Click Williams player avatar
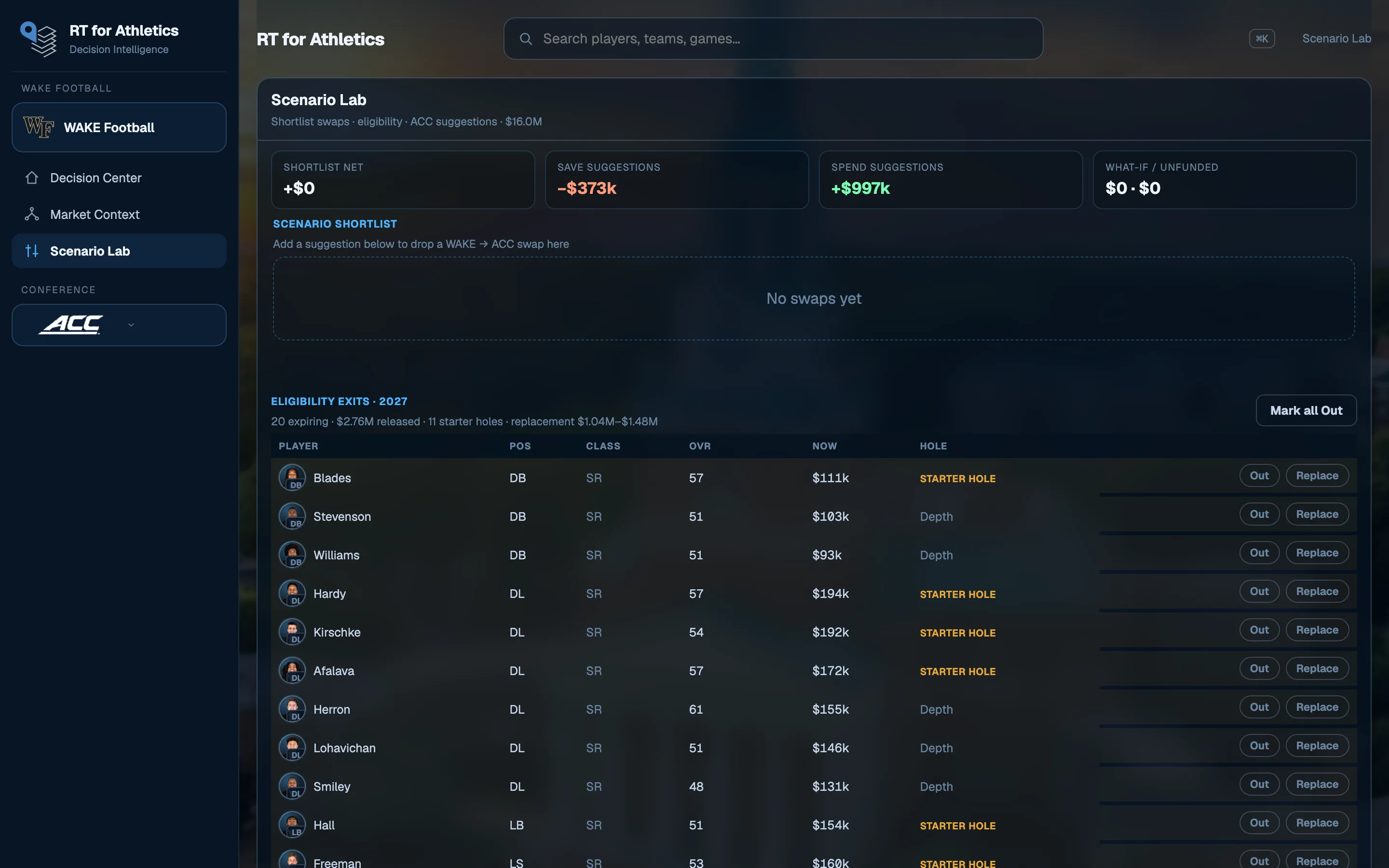Screen dimensions: 1389x868 tap(292, 555)
